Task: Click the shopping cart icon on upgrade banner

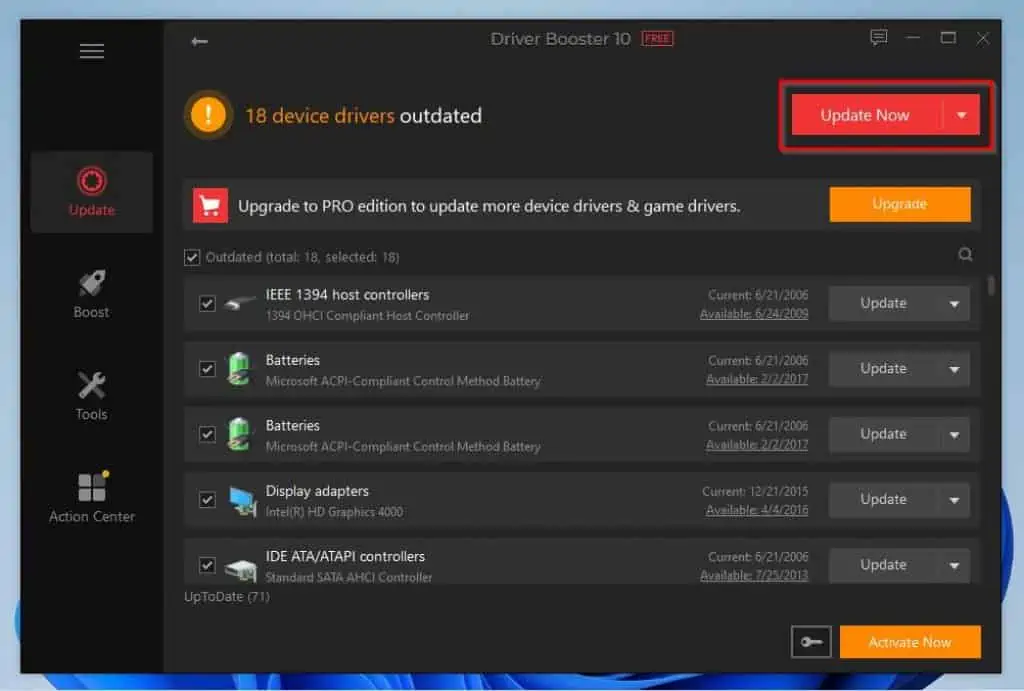Action: pos(209,203)
